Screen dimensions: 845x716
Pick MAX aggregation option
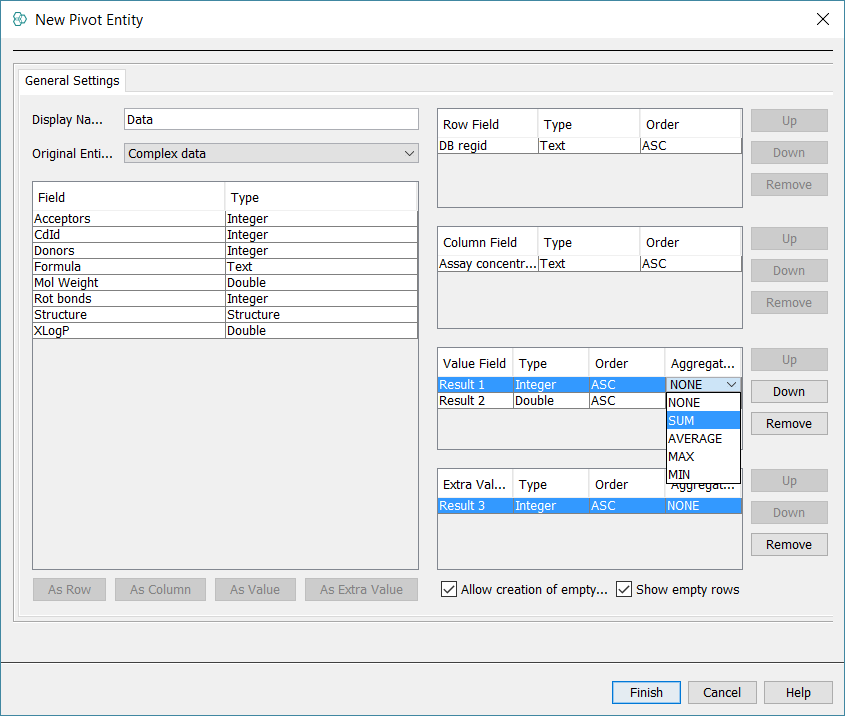click(x=703, y=457)
